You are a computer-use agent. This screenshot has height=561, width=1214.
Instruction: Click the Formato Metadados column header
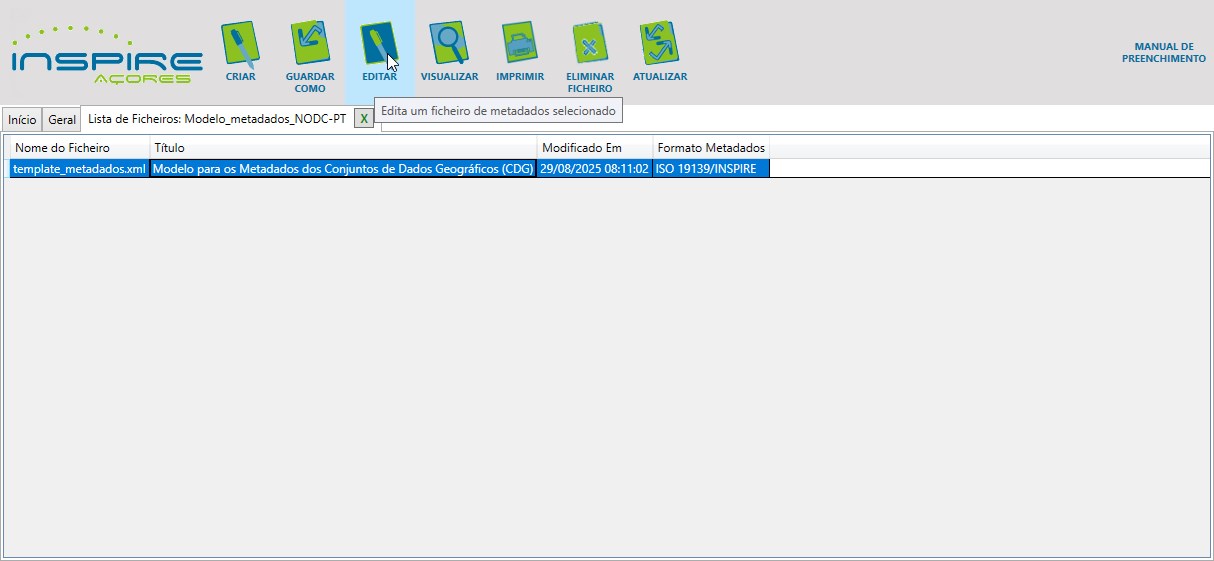pyautogui.click(x=710, y=148)
